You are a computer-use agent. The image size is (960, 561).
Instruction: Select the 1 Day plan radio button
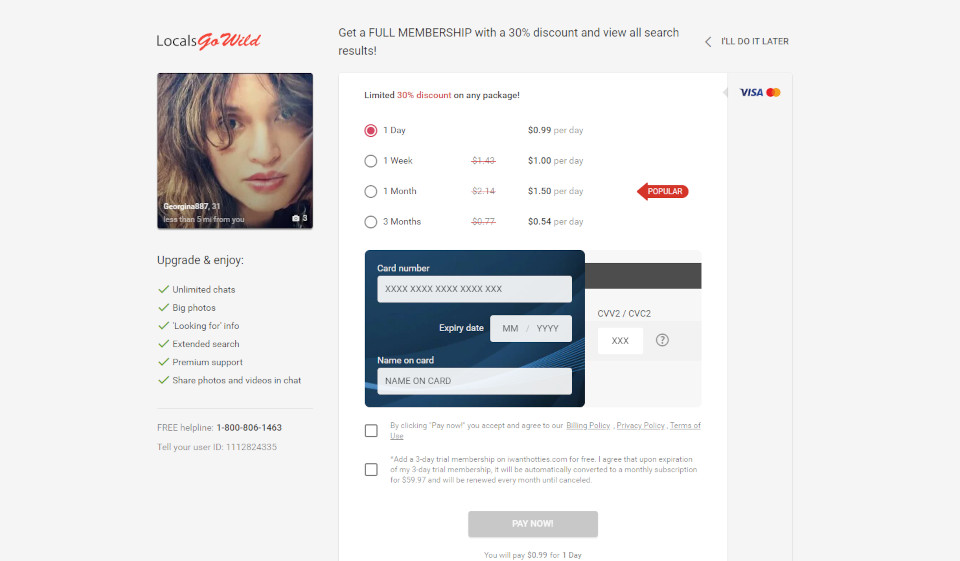[x=370, y=130]
